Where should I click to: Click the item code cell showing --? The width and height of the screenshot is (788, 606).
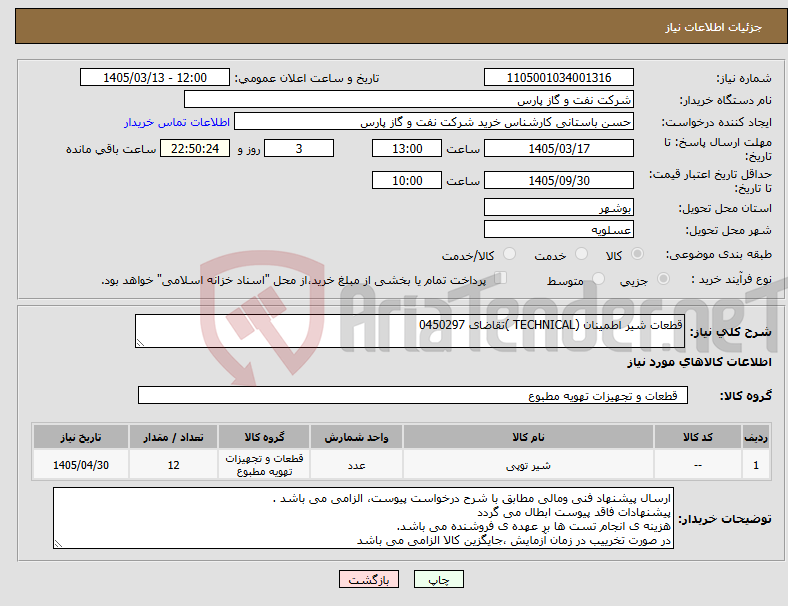point(698,465)
